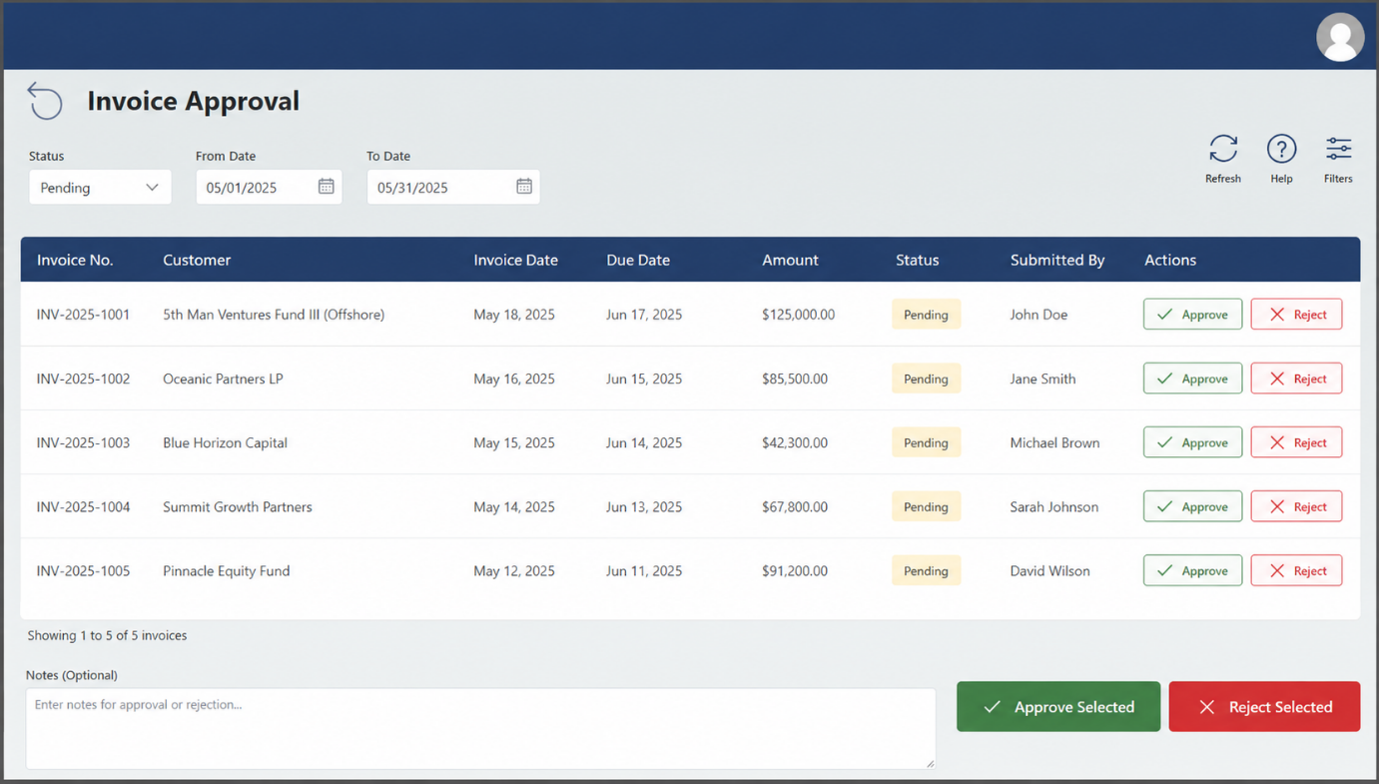Approve the Oceanic Partners LP invoice
Viewport: 1379px width, 784px height.
click(x=1193, y=378)
